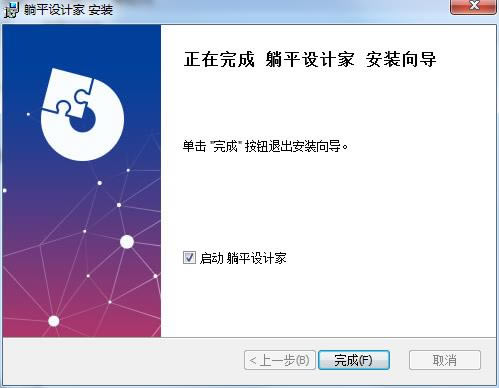This screenshot has width=499, height=388.
Task: Uncheck the 启动 躺平设计家 checkbox
Action: point(189,257)
